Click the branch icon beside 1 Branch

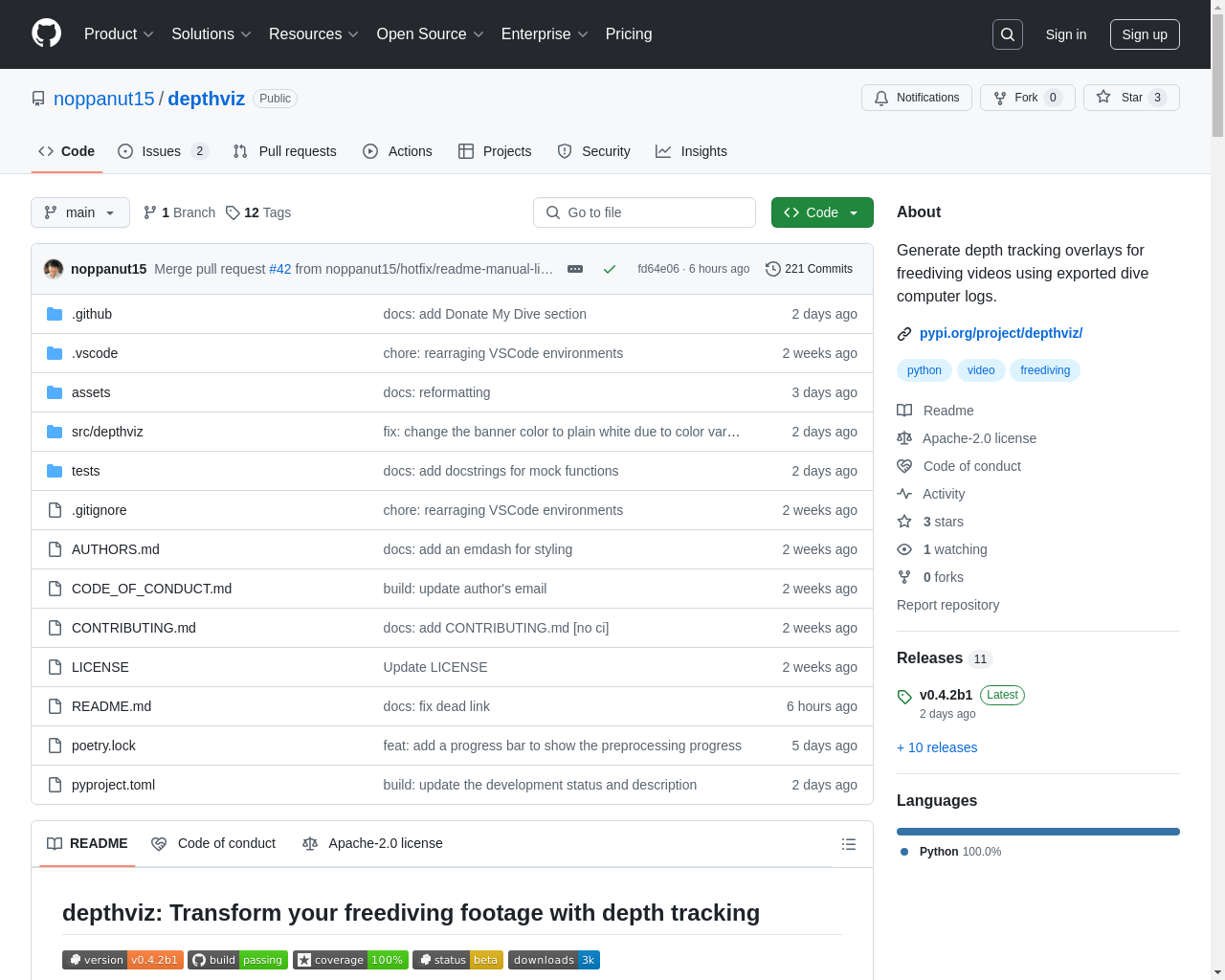click(150, 212)
